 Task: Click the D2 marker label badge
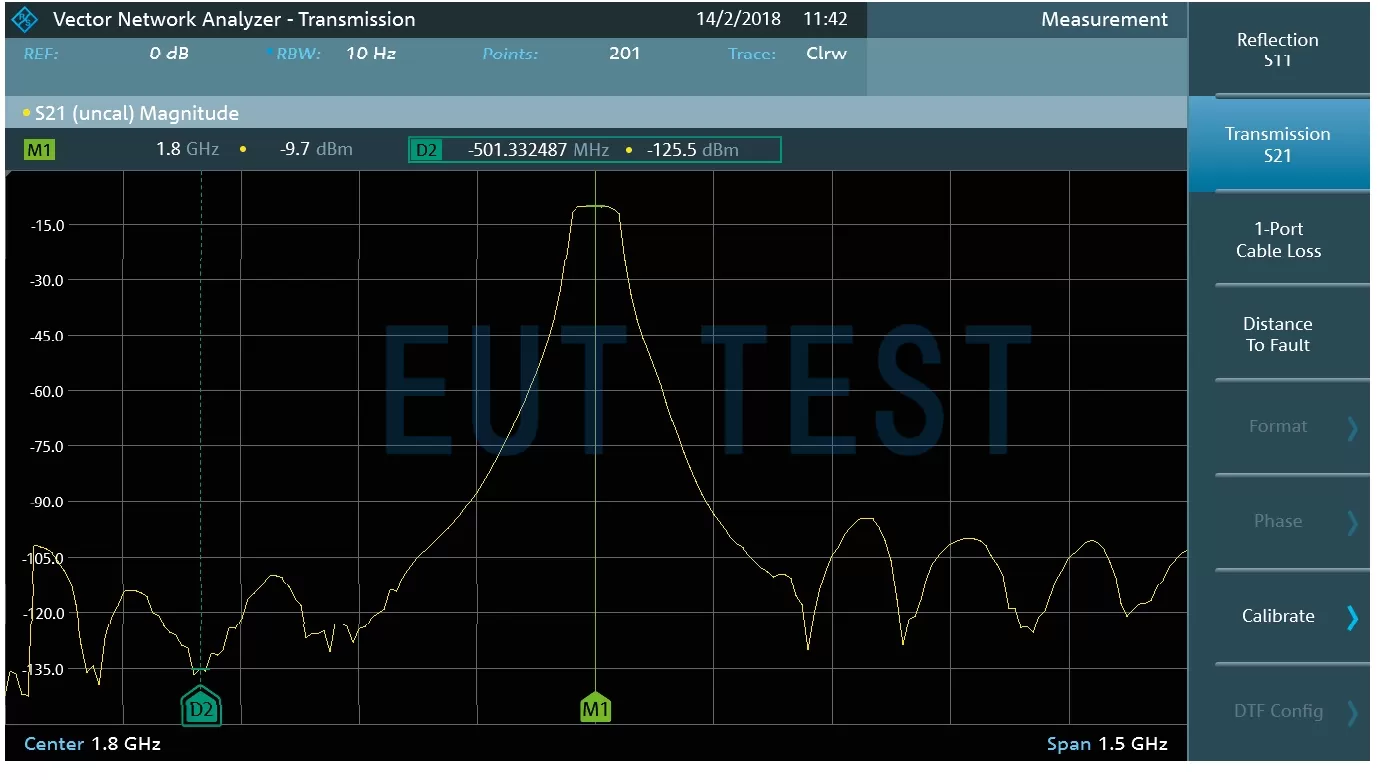[x=427, y=150]
